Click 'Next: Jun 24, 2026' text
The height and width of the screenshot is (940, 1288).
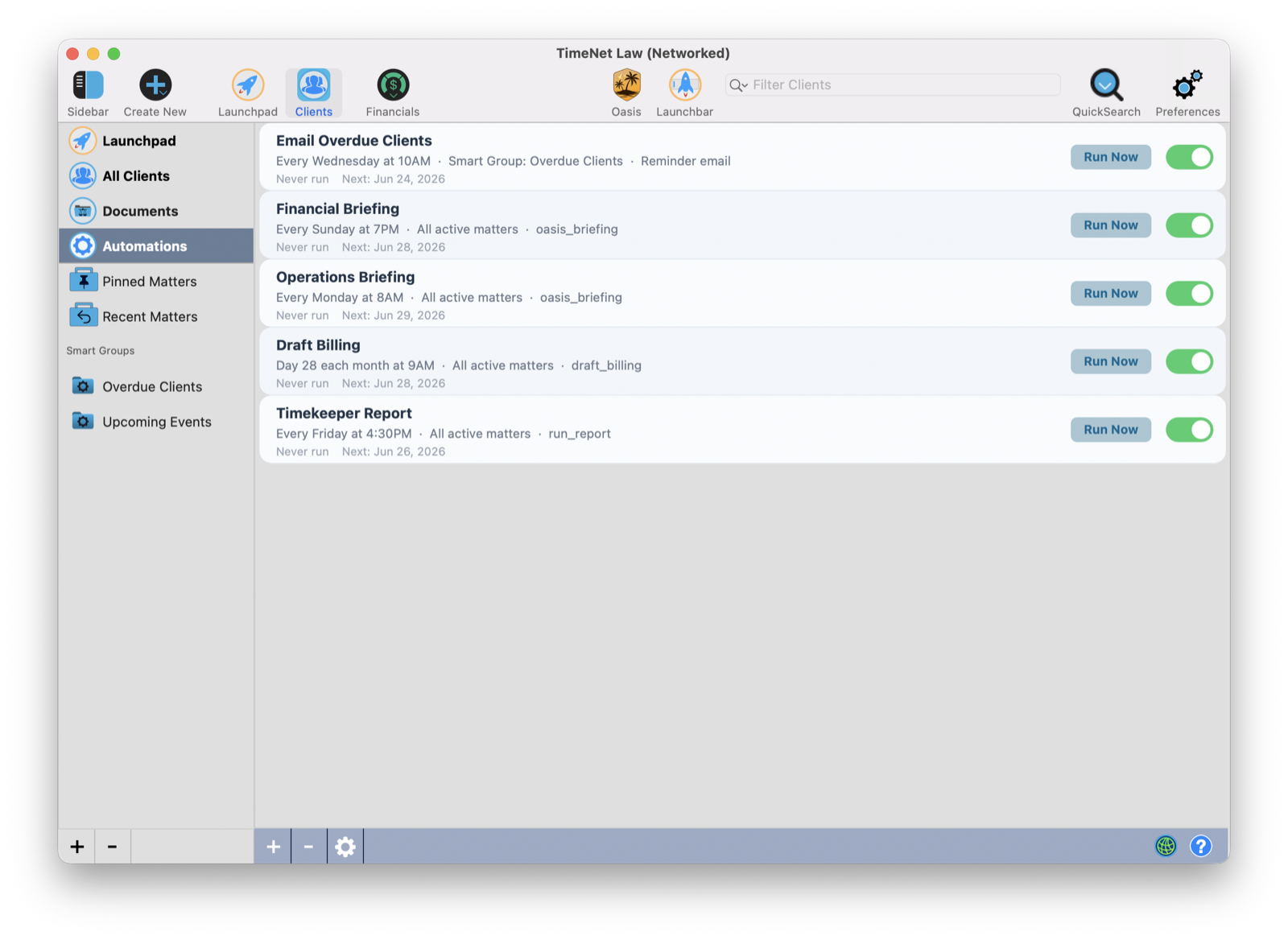393,179
